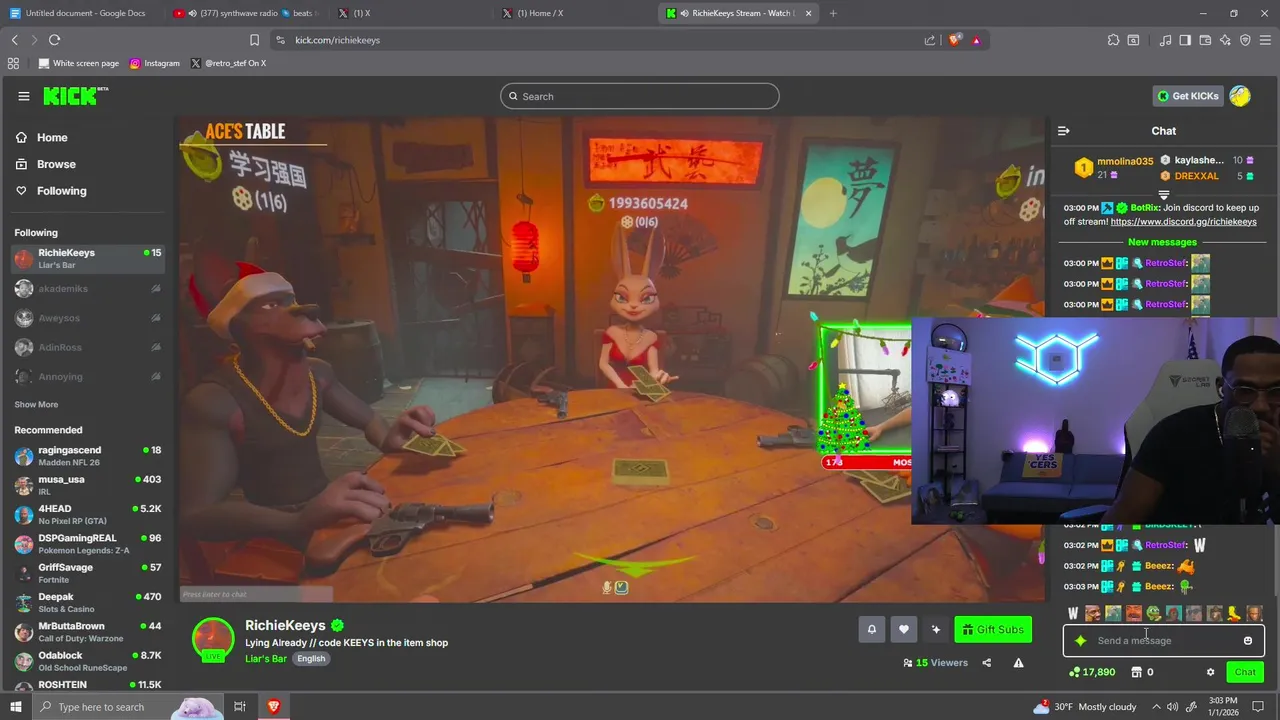This screenshot has height=720, width=1280.
Task: Open the emoji picker in the message box
Action: 1247,641
